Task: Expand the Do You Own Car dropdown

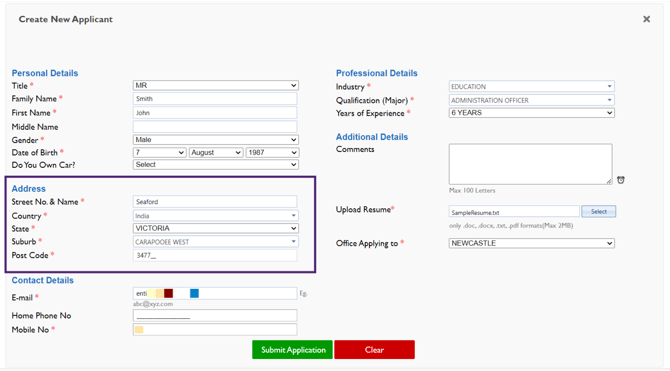Action: tap(215, 165)
